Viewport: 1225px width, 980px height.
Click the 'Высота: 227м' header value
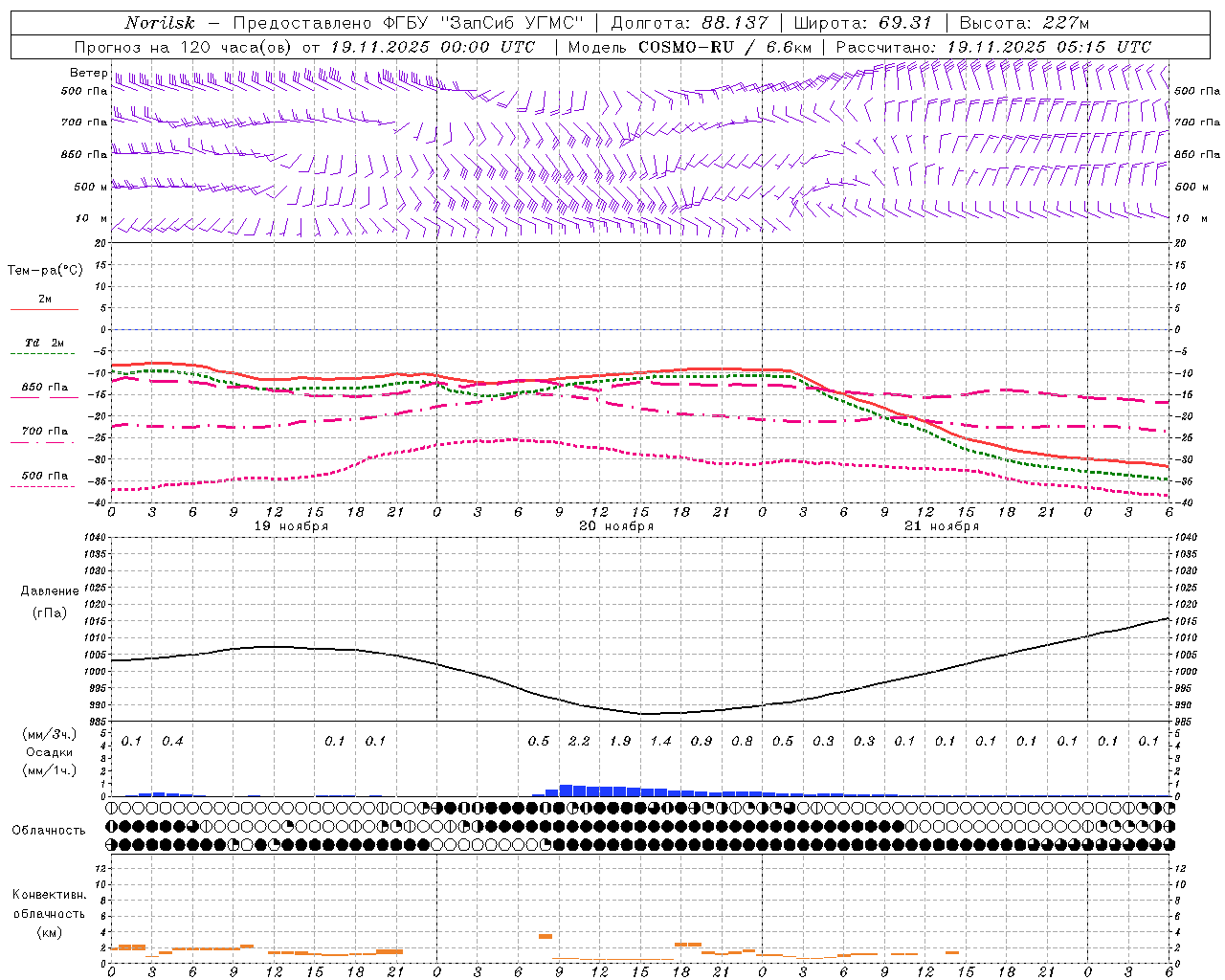coord(1024,23)
